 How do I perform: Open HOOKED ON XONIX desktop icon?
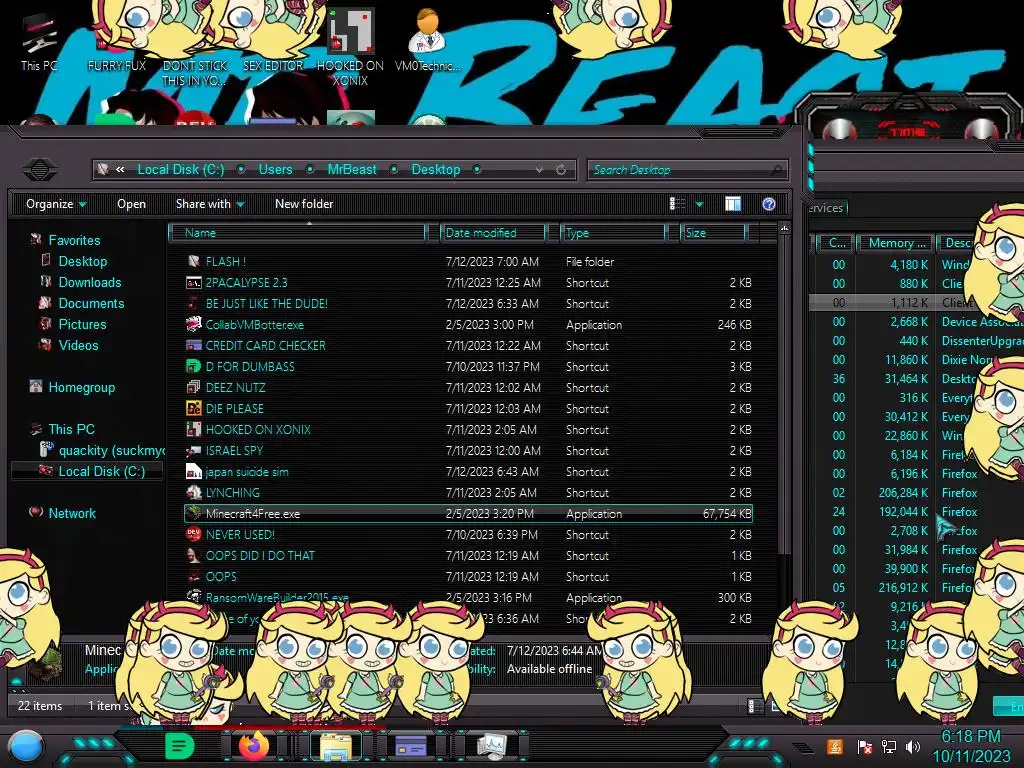pyautogui.click(x=351, y=47)
